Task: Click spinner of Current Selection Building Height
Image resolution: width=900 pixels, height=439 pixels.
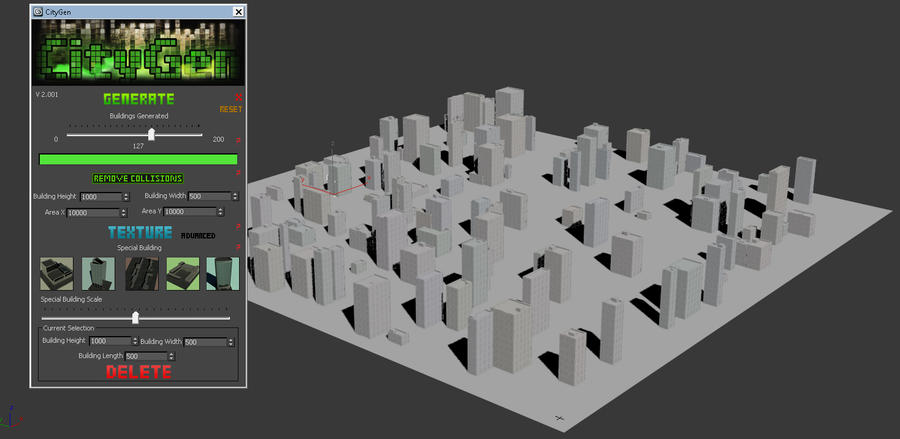Action: point(135,341)
